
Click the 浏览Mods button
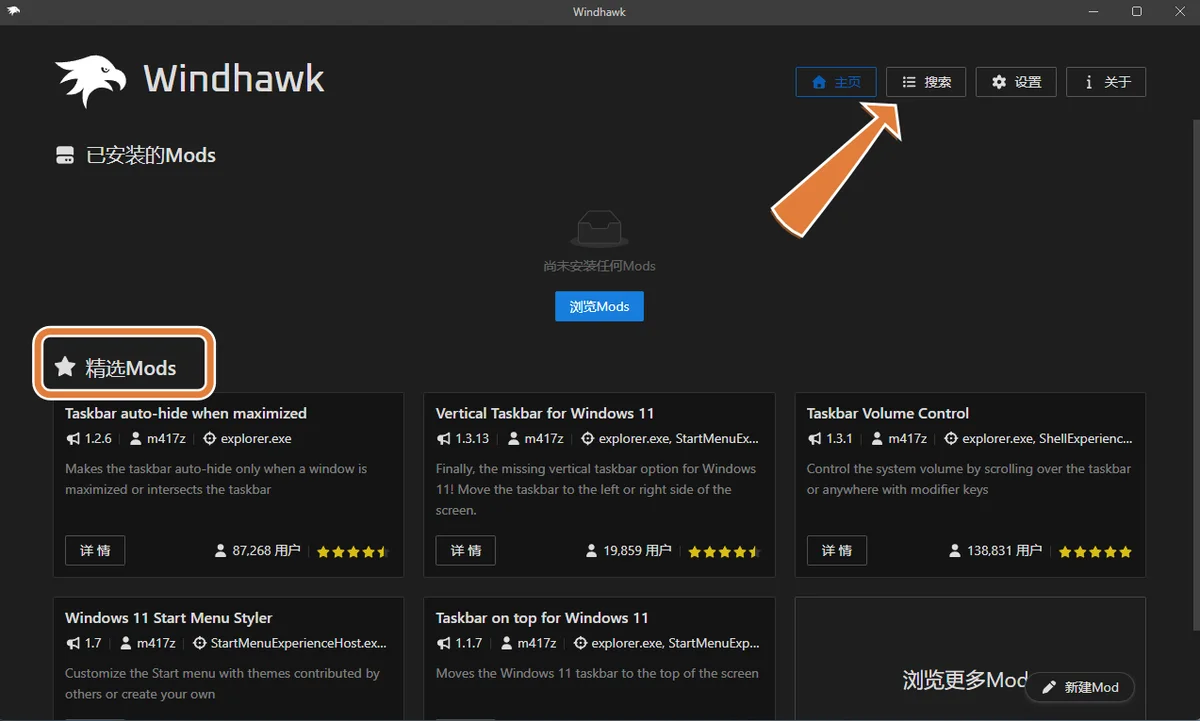click(x=599, y=306)
